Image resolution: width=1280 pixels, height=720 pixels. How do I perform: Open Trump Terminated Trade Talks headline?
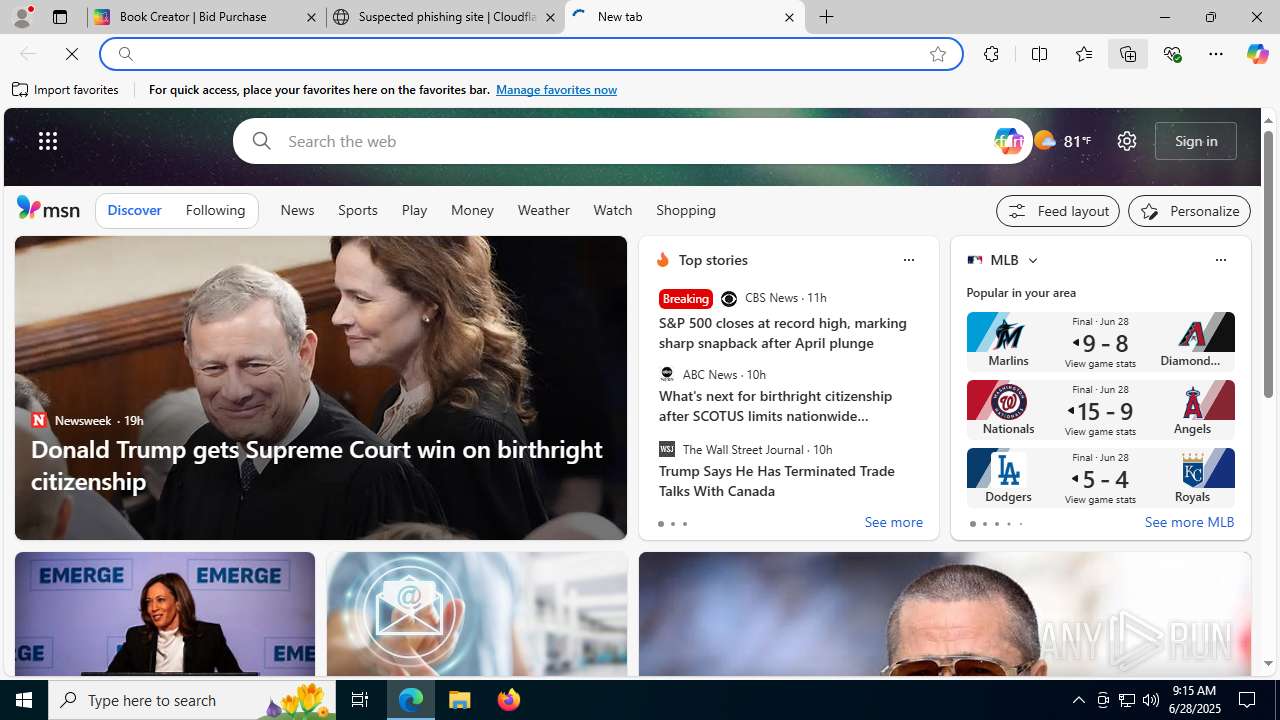[777, 481]
